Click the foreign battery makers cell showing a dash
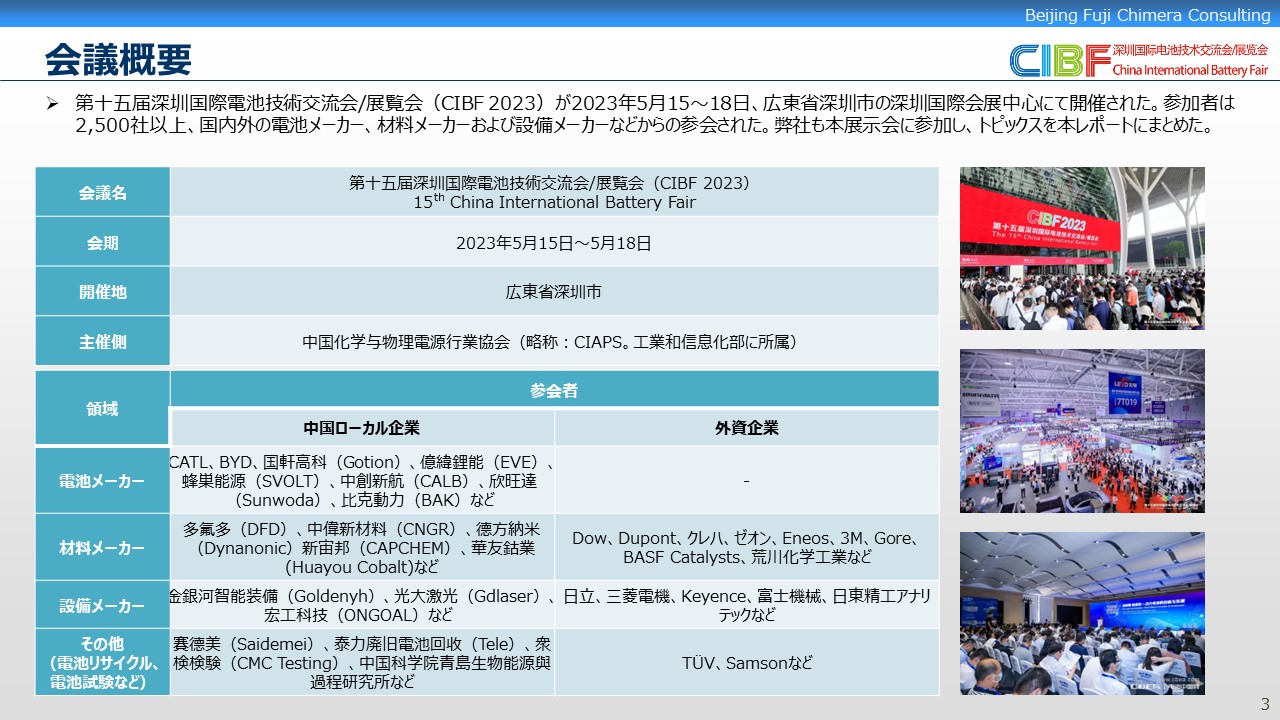This screenshot has height=720, width=1280. click(x=747, y=480)
